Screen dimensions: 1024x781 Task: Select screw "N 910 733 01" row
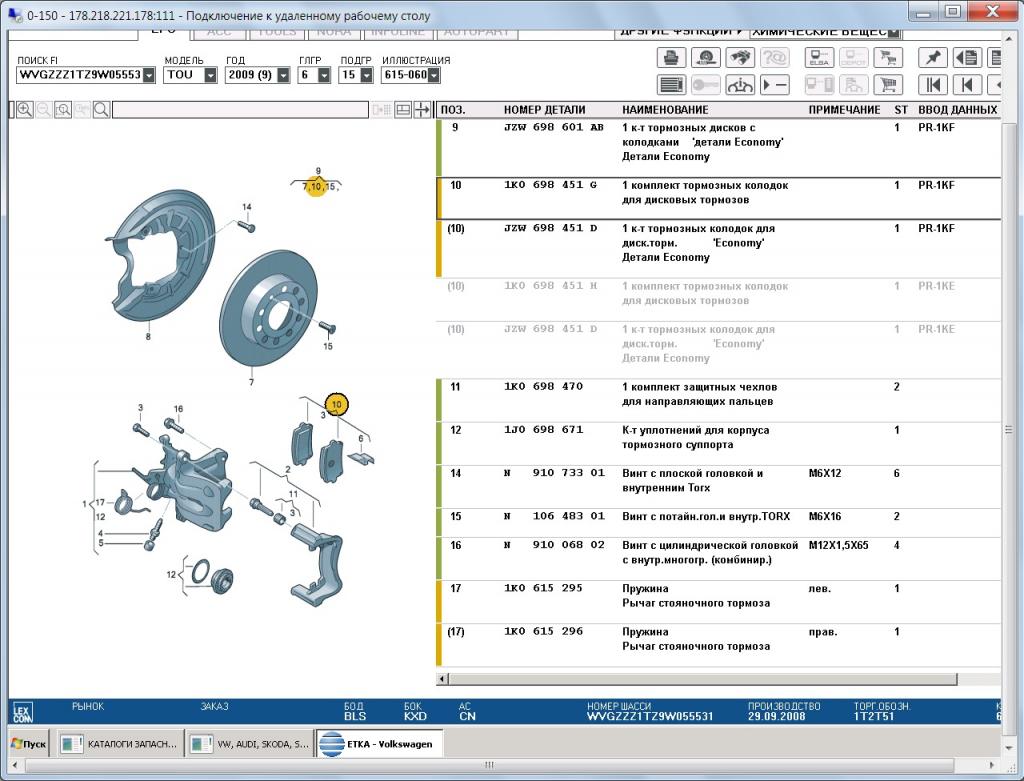tap(718, 486)
